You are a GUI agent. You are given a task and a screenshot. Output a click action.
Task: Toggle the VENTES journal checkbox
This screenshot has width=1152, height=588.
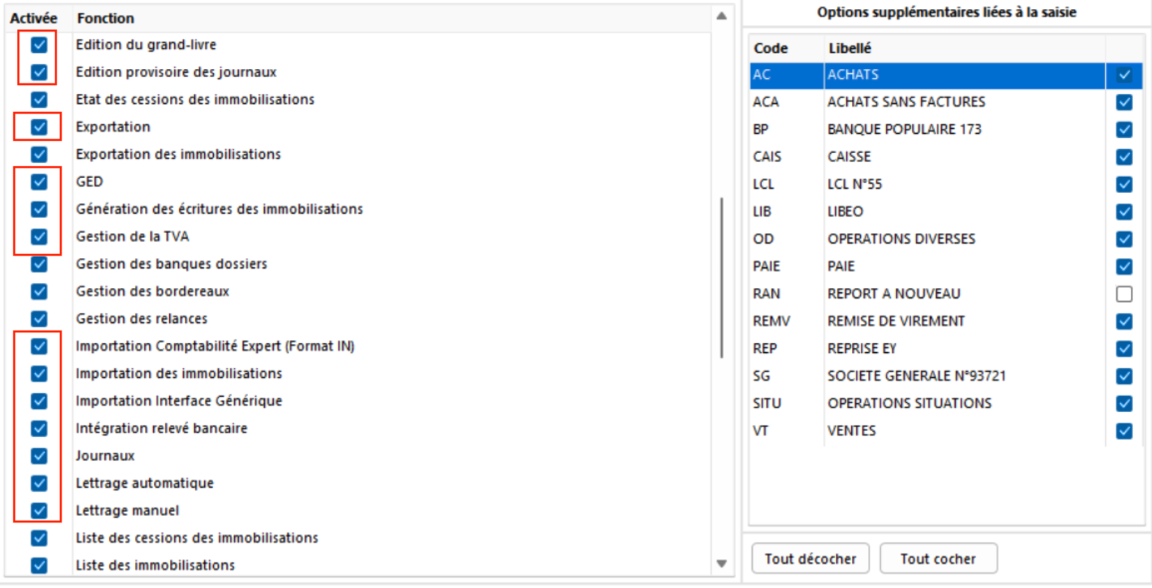[1124, 431]
